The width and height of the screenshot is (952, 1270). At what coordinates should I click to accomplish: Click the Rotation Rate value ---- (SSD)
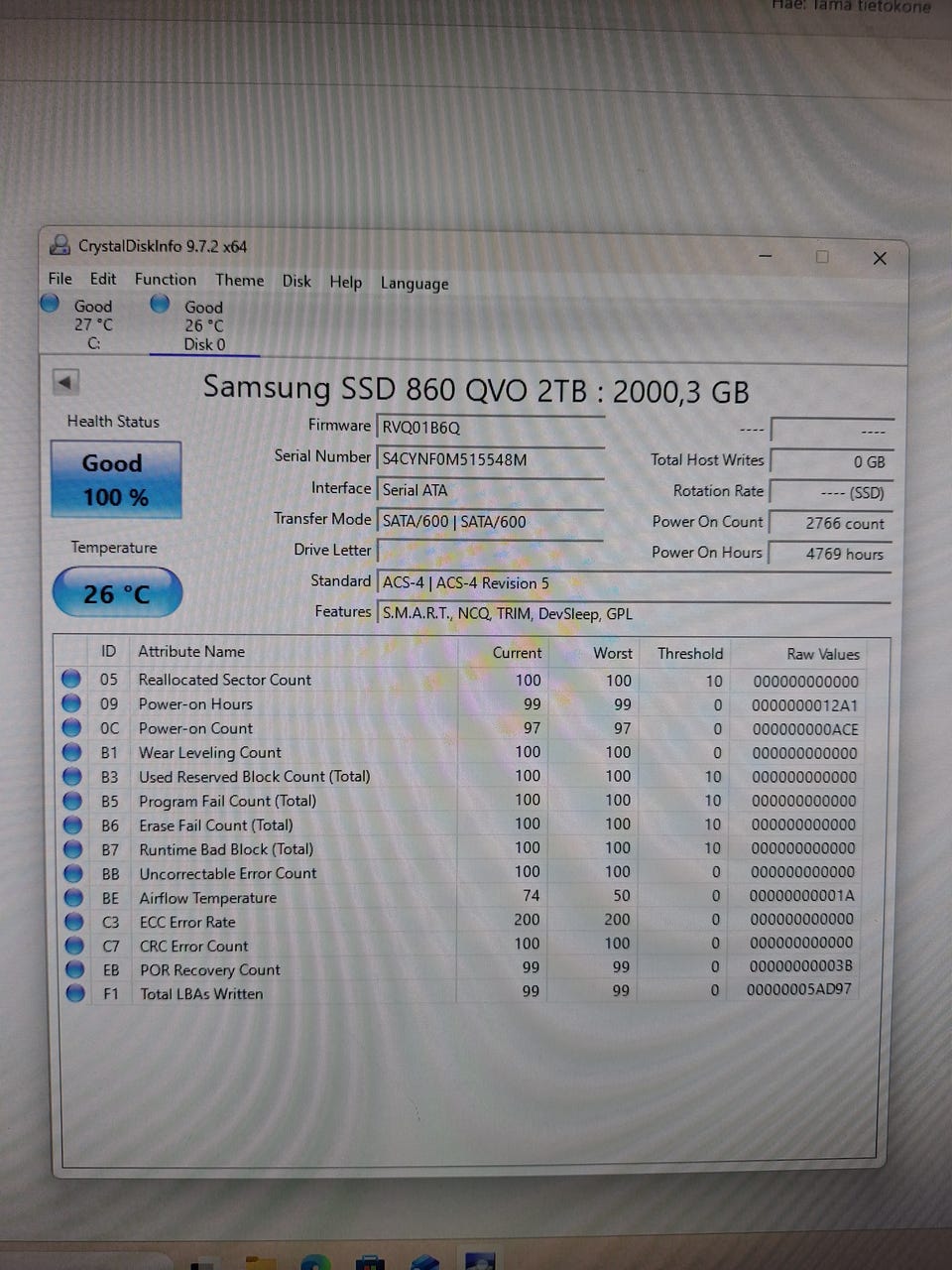click(x=831, y=492)
